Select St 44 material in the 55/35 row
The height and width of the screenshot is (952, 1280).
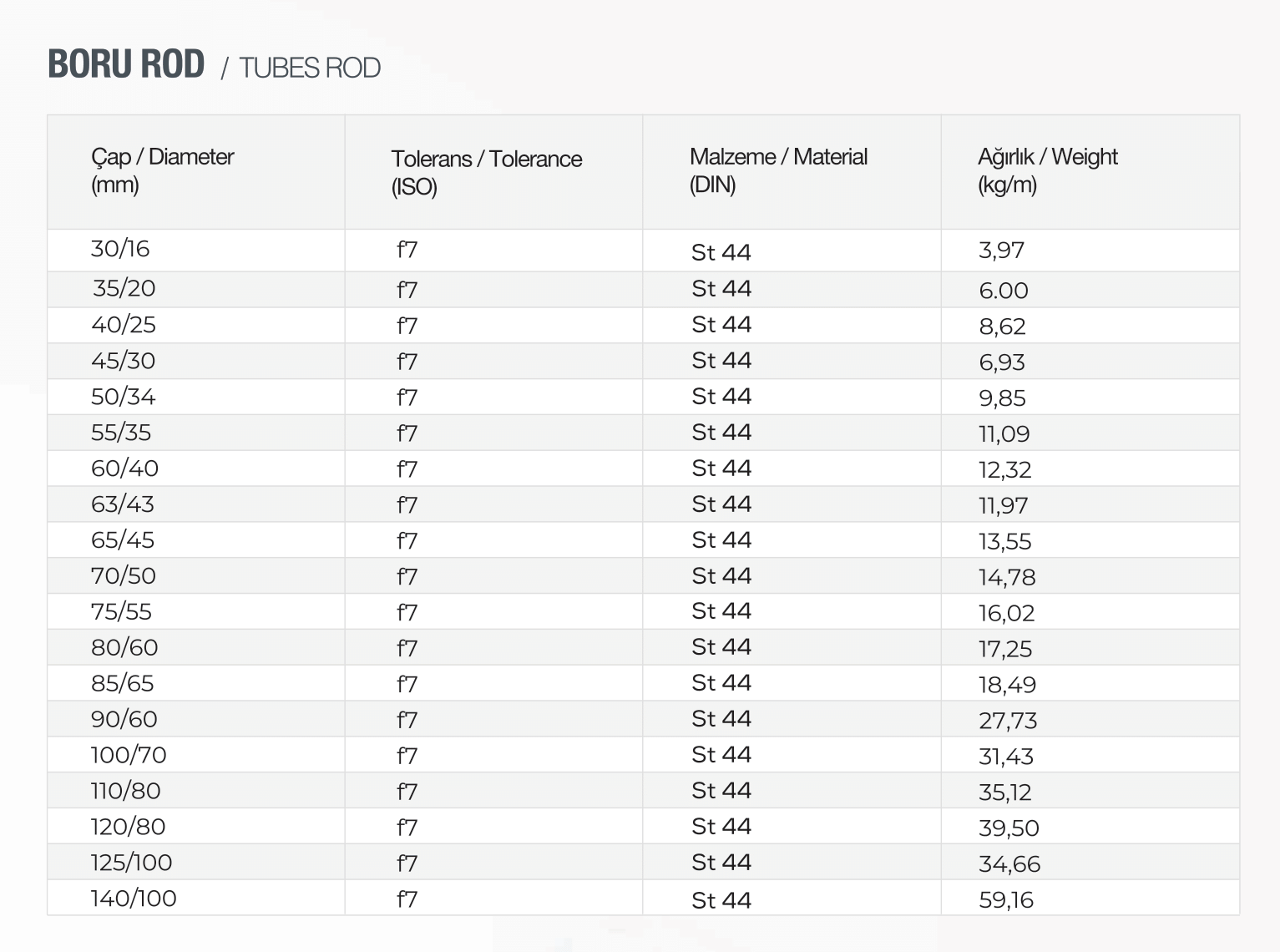pyautogui.click(x=721, y=433)
